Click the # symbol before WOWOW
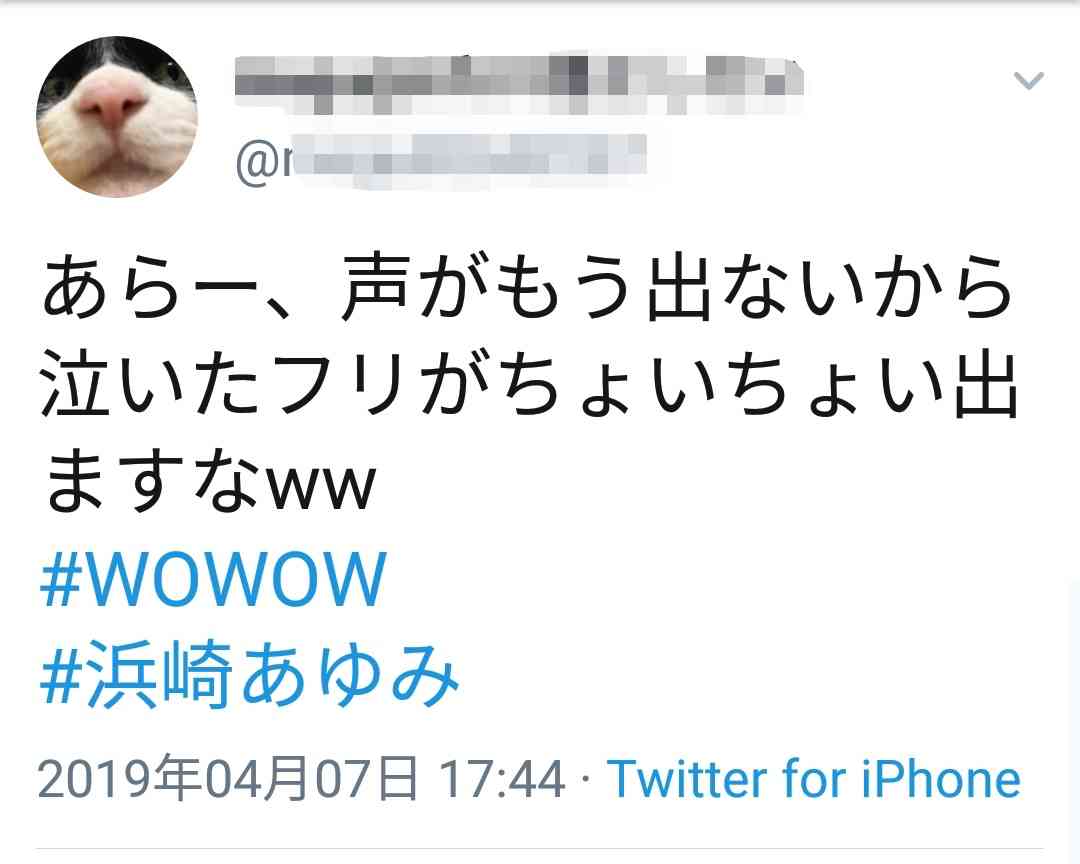Screen dimensions: 1080x864 61,579
